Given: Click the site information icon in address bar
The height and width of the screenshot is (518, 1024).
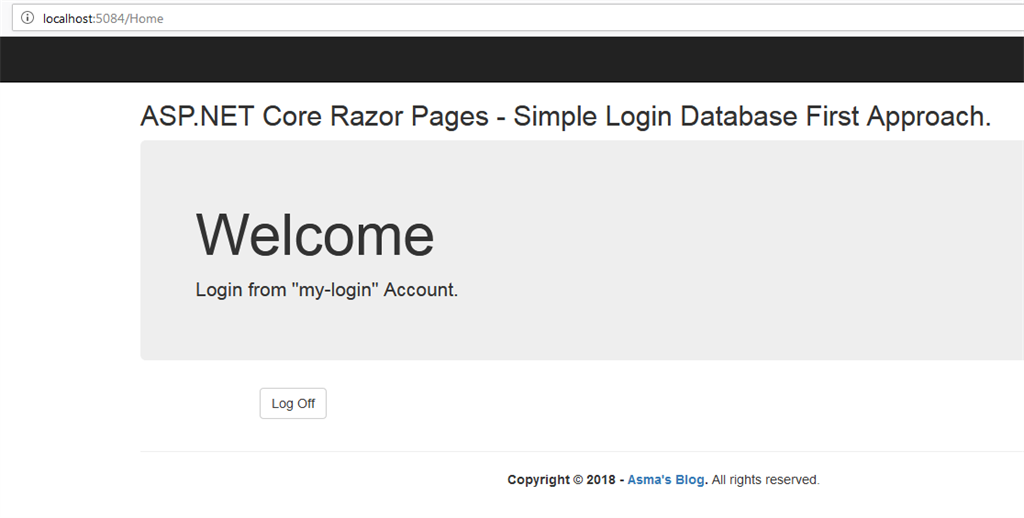Looking at the screenshot, I should pos(26,18).
